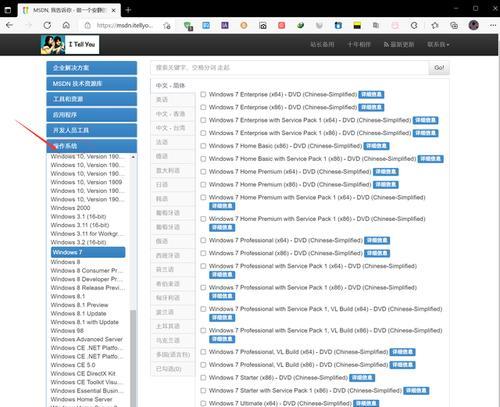Click the OS list scrollbar thumb

(133, 358)
